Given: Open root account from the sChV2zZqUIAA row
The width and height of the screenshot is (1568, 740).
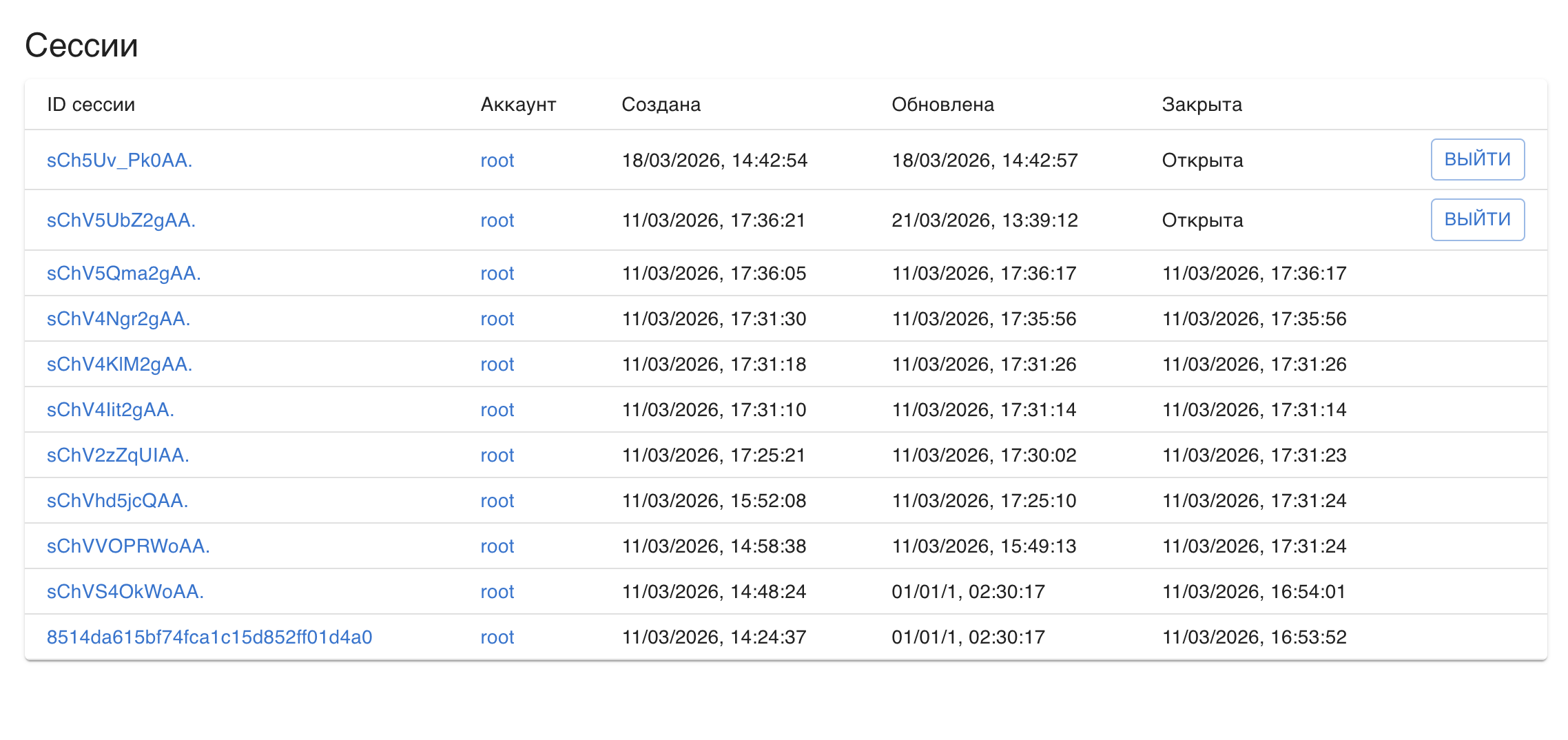Looking at the screenshot, I should click(497, 455).
